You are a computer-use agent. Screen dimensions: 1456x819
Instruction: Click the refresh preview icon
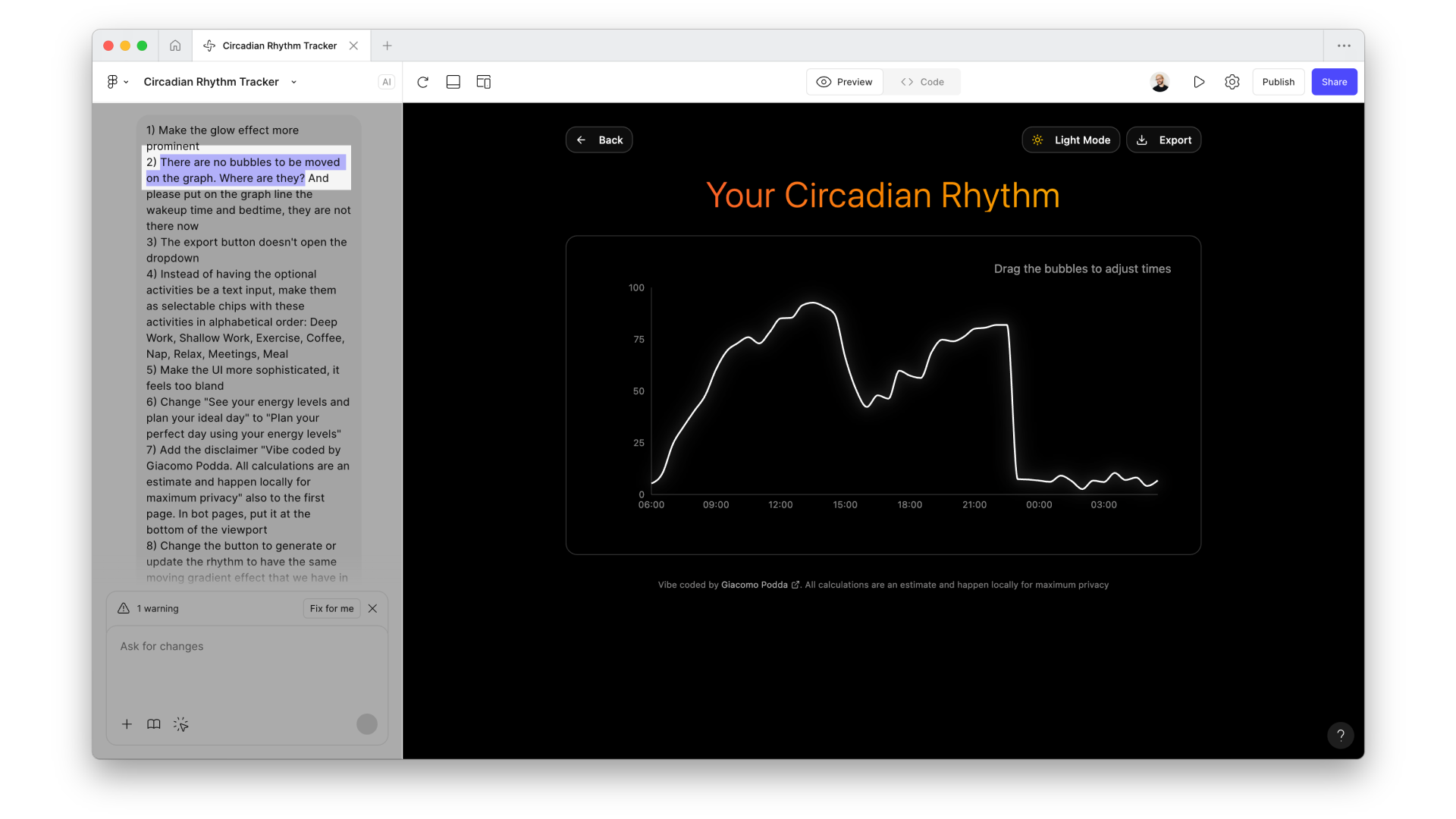[x=423, y=82]
